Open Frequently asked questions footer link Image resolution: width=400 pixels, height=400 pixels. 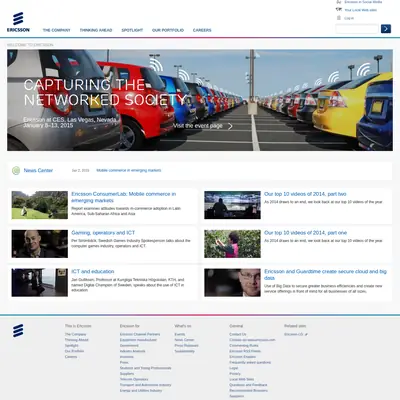[250, 362]
